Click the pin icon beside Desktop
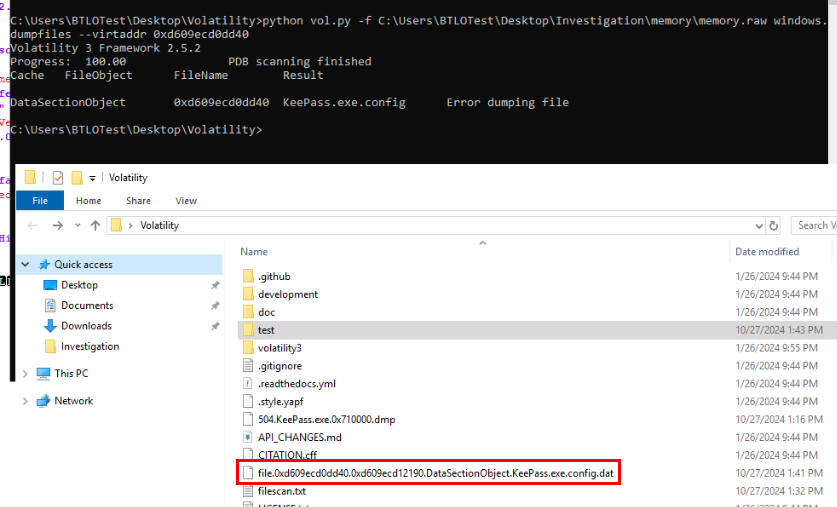The image size is (837, 507). [215, 285]
